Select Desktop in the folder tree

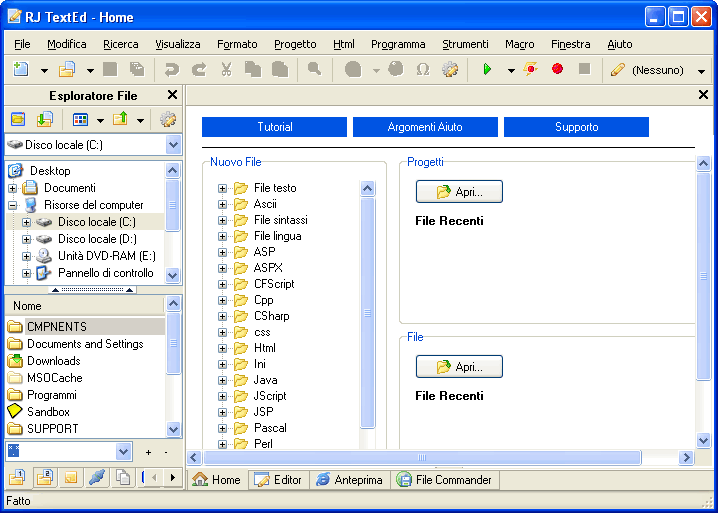click(50, 171)
